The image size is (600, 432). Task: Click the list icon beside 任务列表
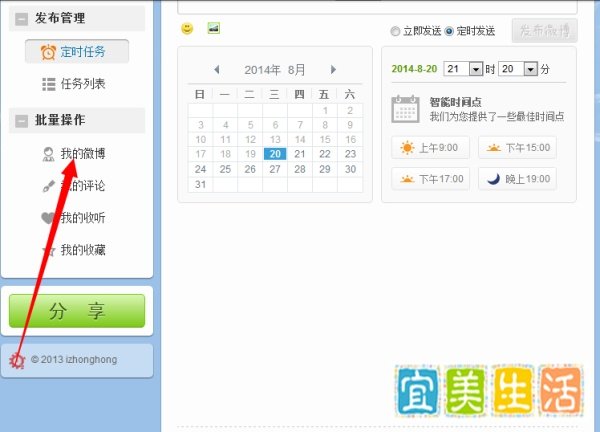pos(49,84)
